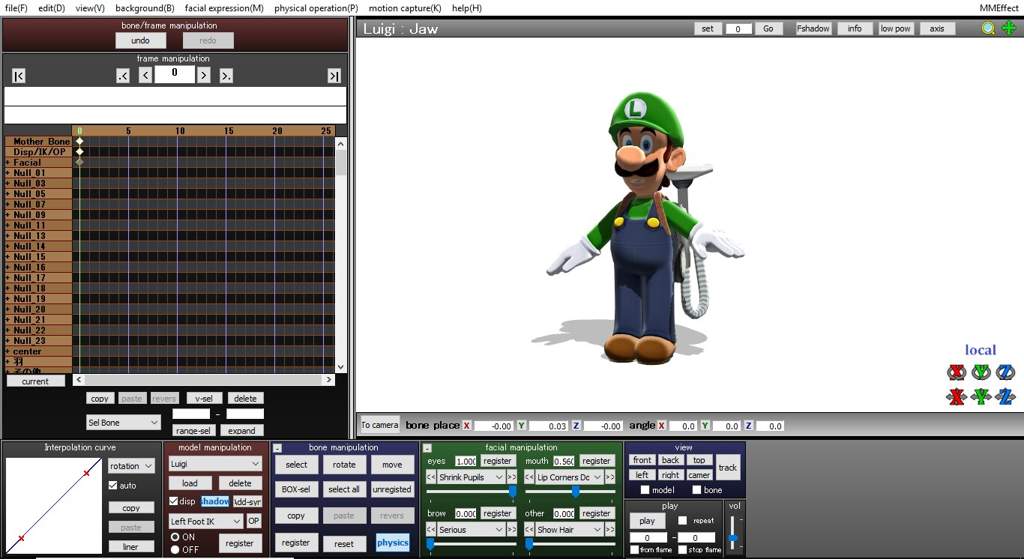Step forward one frame
Viewport: 1024px width, 559px height.
click(204, 76)
